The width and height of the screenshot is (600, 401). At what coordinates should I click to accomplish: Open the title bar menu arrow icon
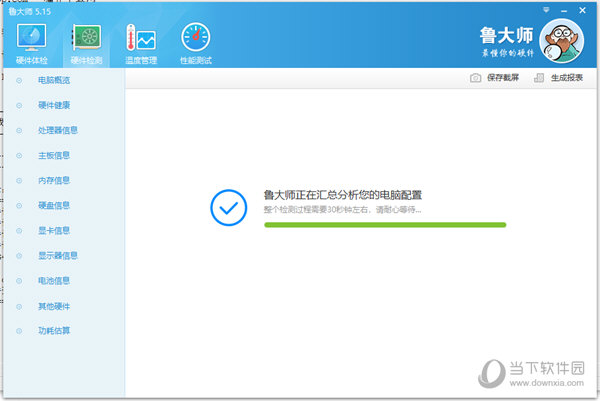546,10
